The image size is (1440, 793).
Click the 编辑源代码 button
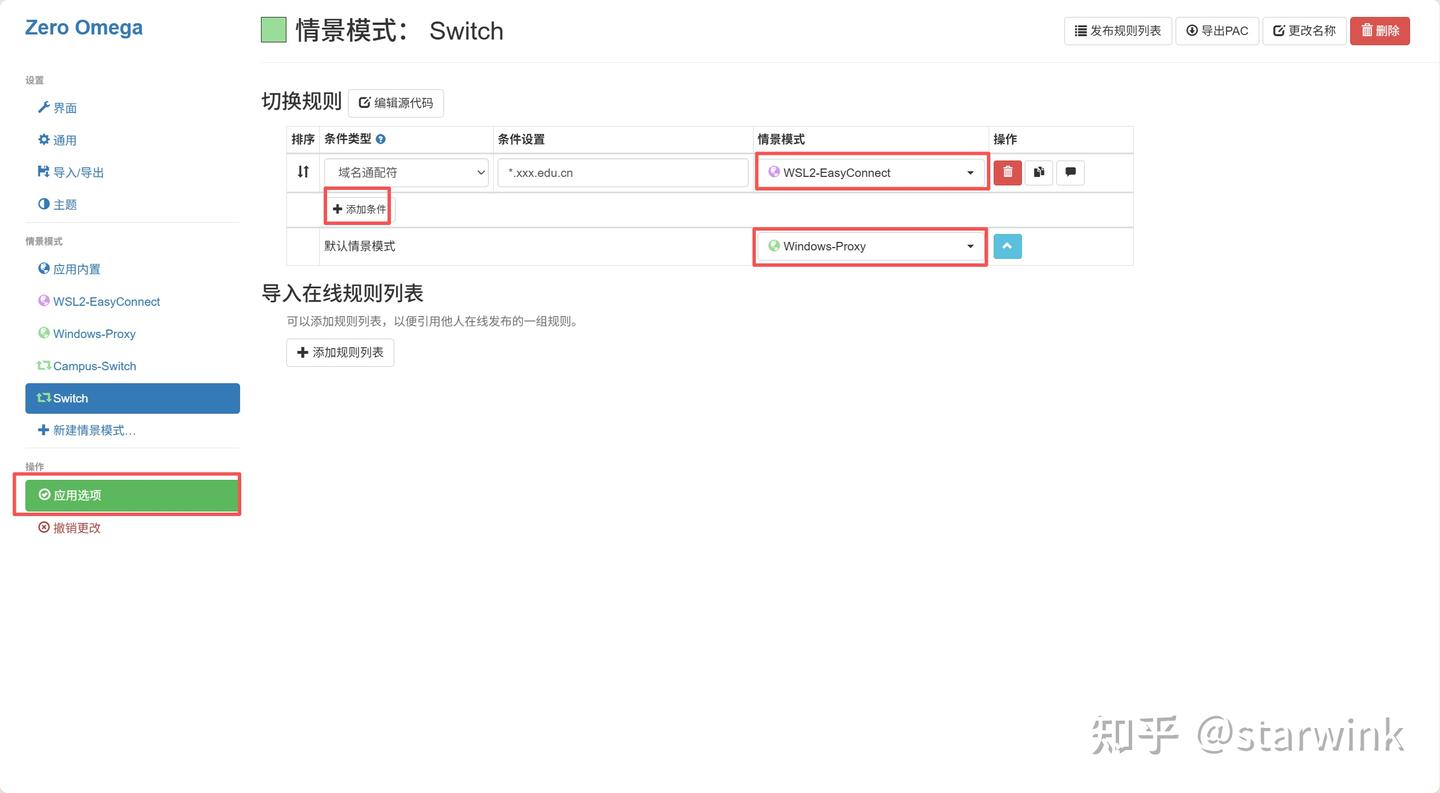(396, 103)
